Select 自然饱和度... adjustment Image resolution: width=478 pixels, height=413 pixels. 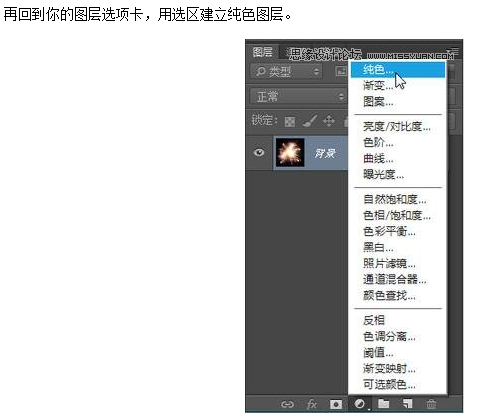(398, 199)
